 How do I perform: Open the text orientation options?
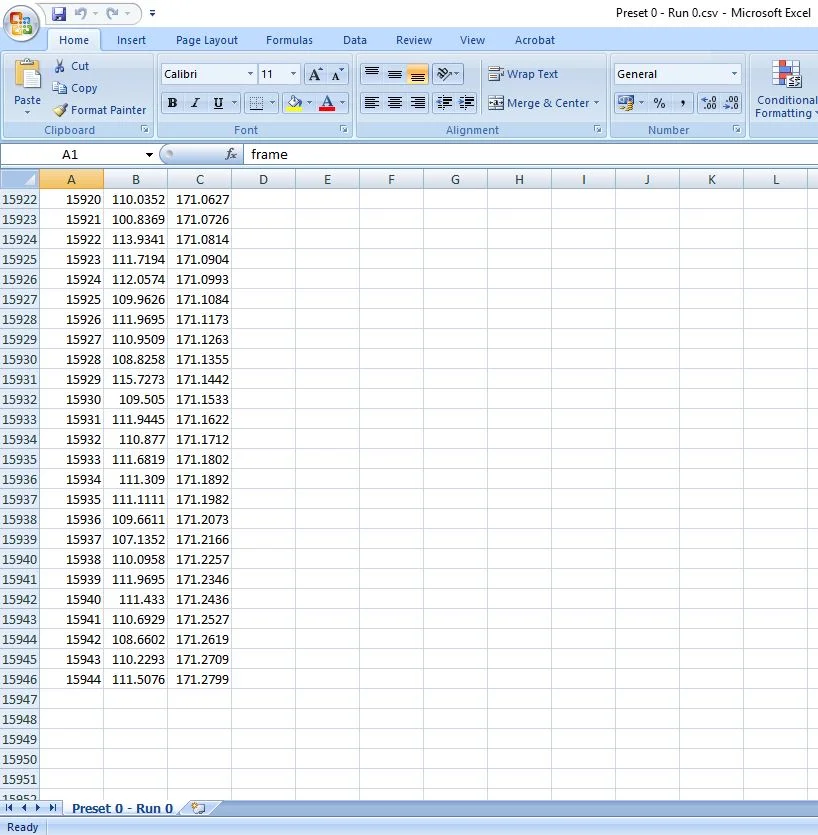coord(448,74)
